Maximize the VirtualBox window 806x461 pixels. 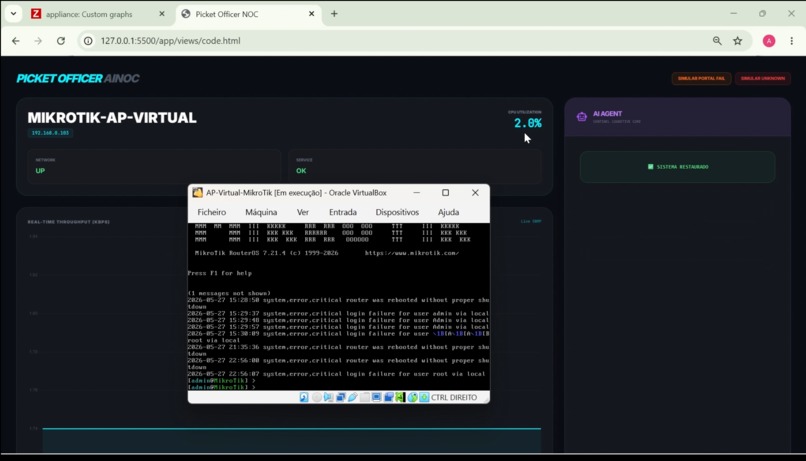(x=446, y=193)
